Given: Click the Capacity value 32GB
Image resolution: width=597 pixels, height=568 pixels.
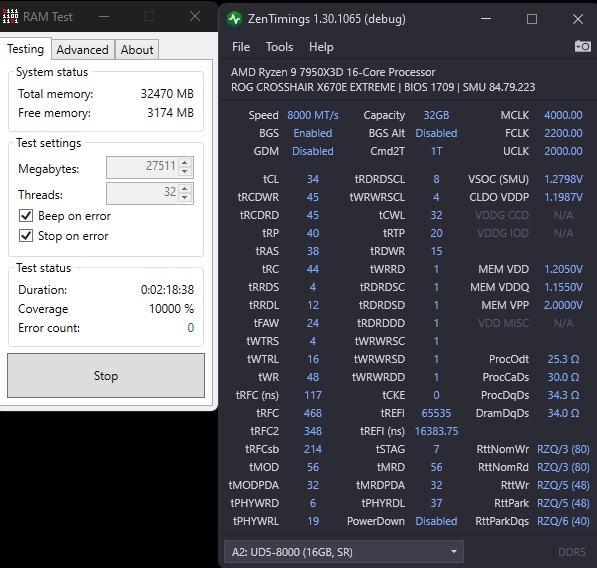Looking at the screenshot, I should tap(436, 115).
